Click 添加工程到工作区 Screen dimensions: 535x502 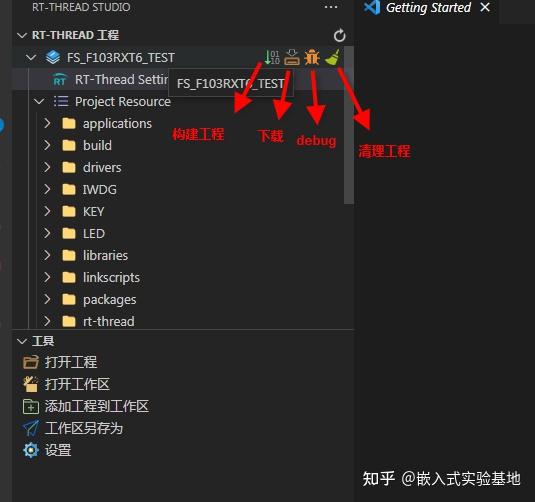click(97, 406)
